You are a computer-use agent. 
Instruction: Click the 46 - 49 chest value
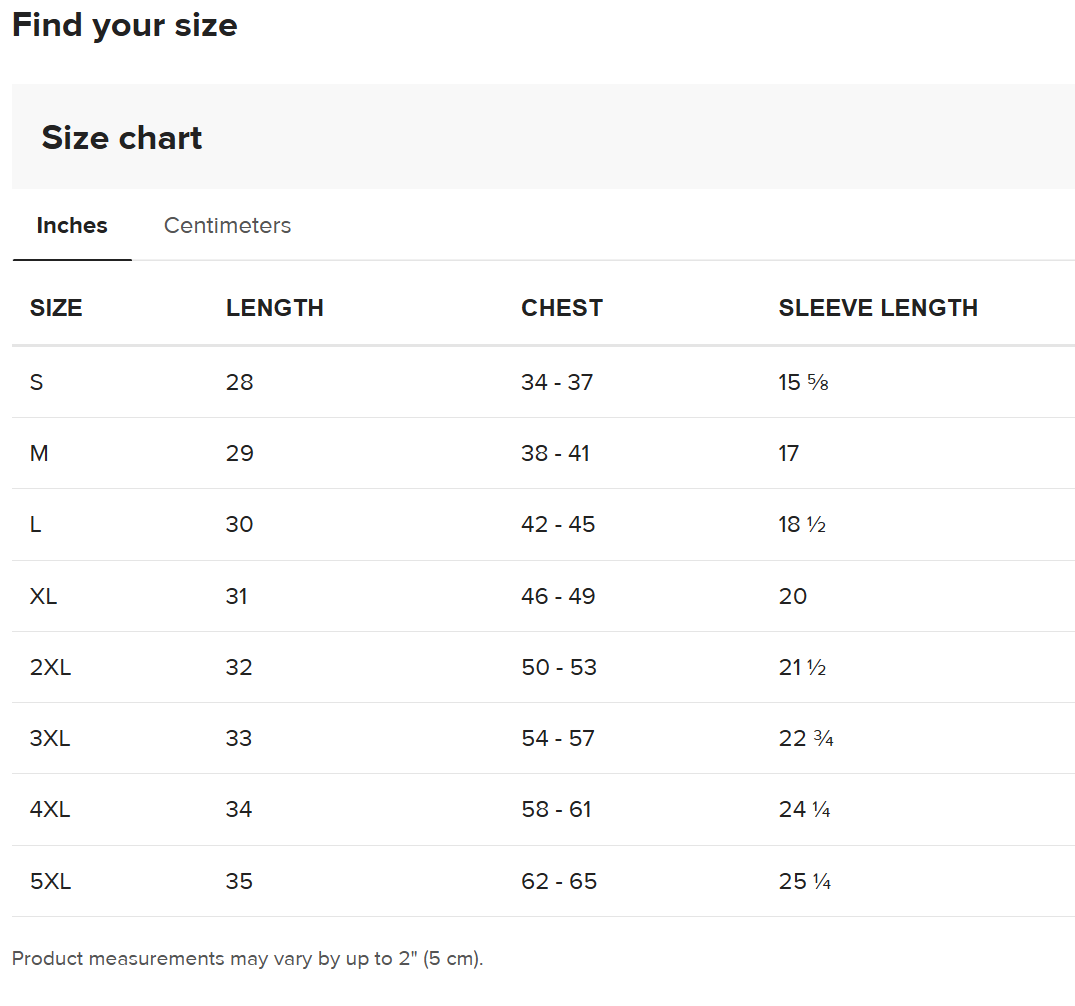(x=558, y=596)
